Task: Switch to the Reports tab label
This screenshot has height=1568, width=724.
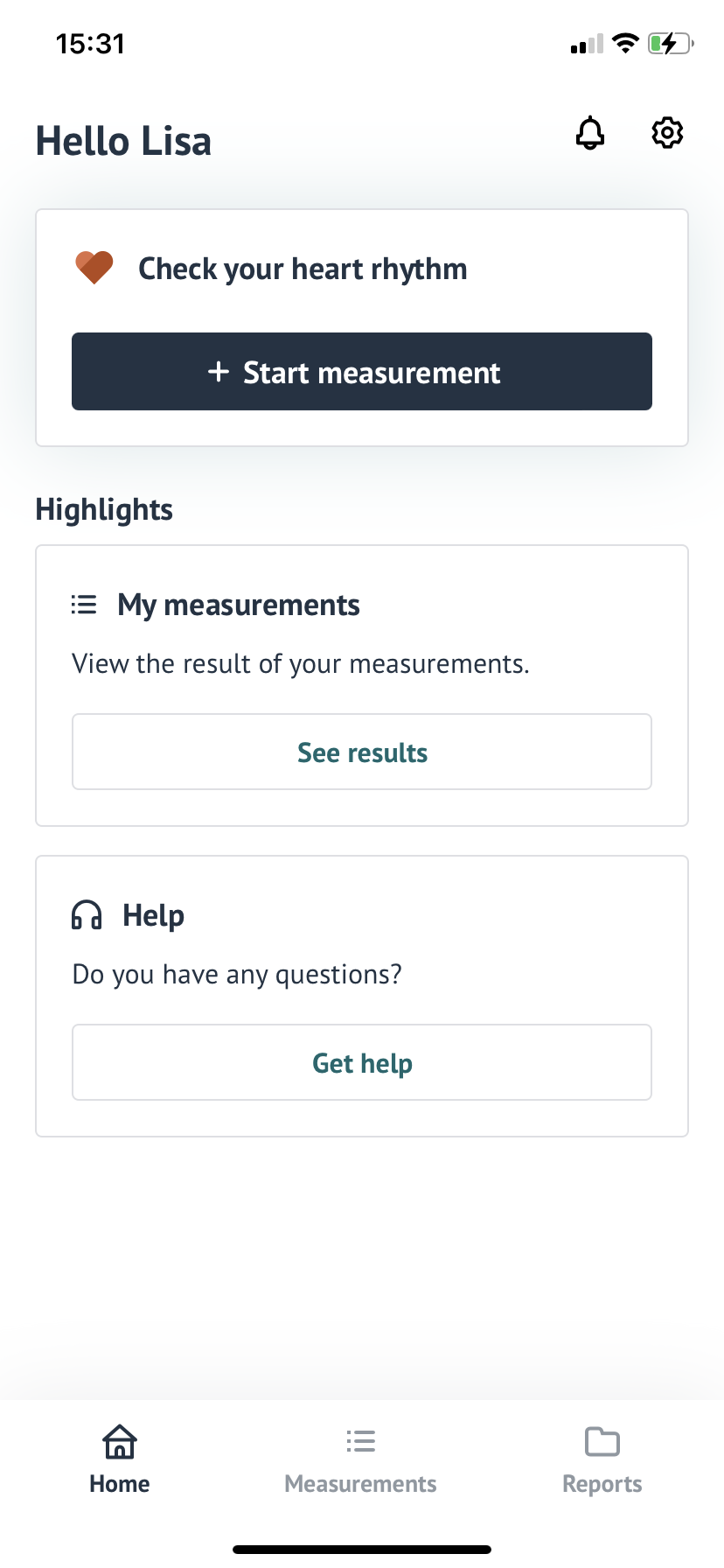Action: coord(602,1485)
